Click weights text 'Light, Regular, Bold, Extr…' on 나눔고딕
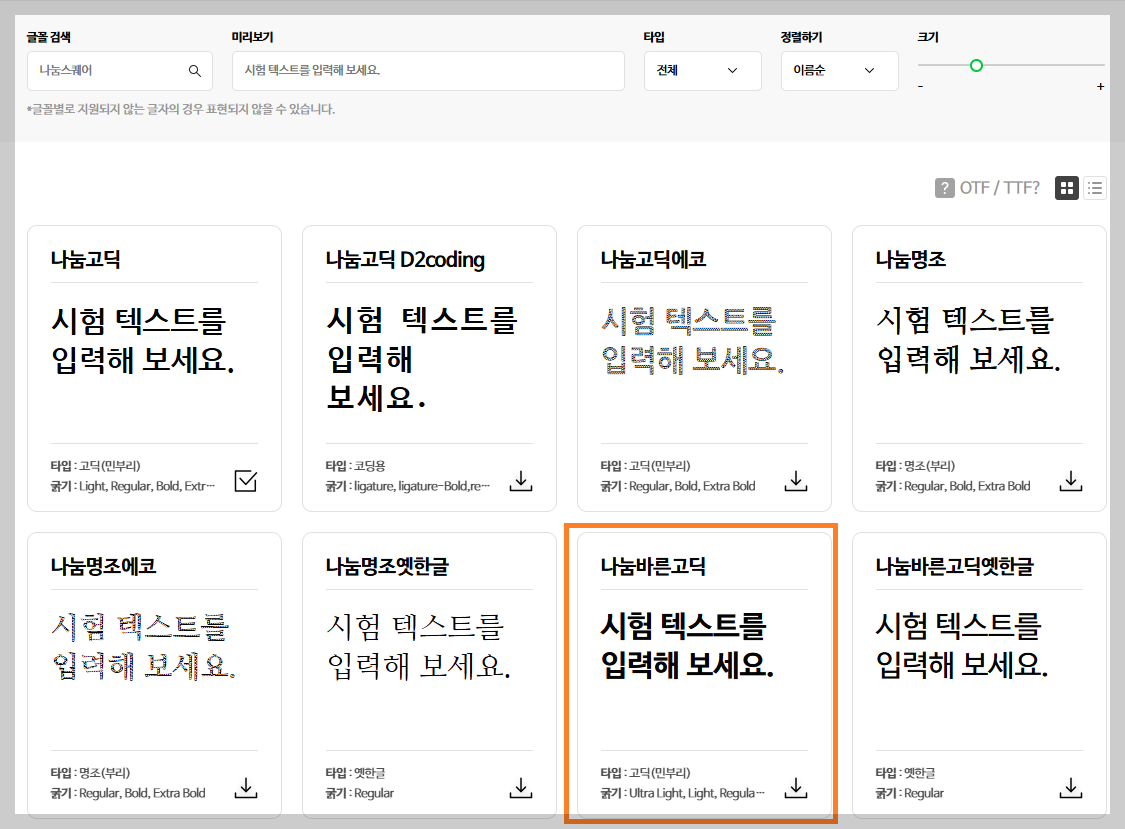This screenshot has width=1125, height=829. click(146, 486)
